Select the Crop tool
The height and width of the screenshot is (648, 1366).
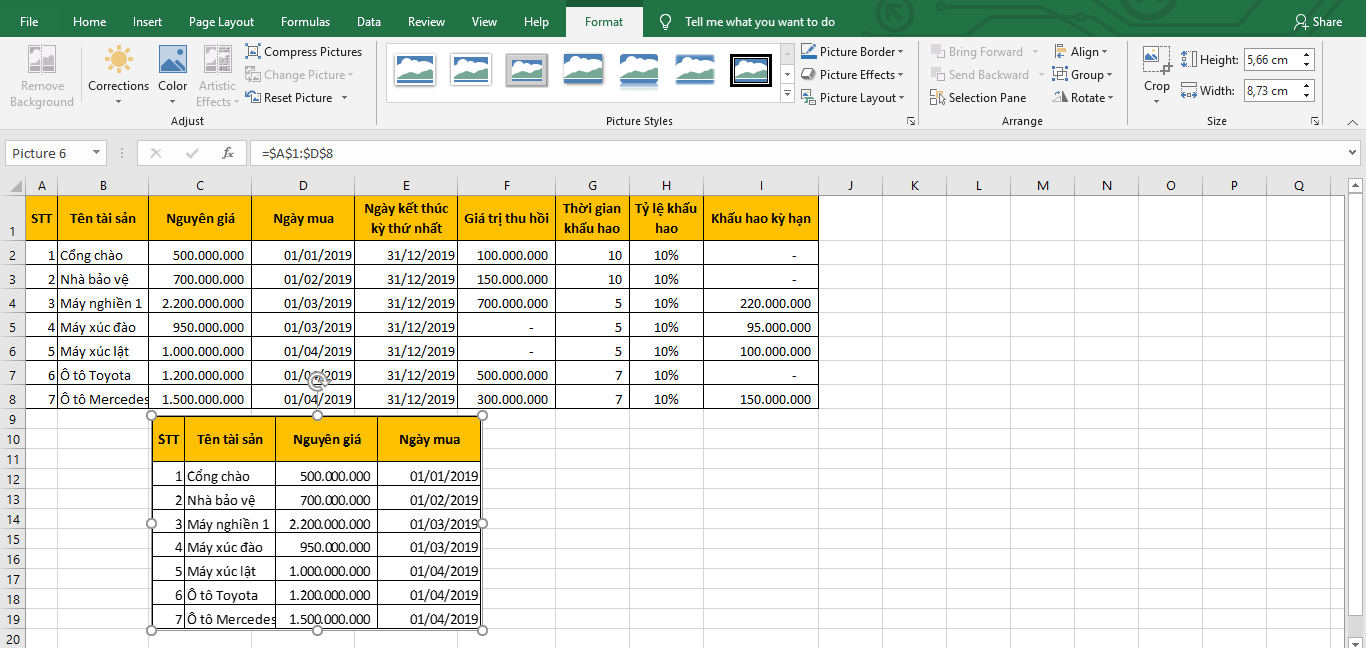click(x=1157, y=62)
